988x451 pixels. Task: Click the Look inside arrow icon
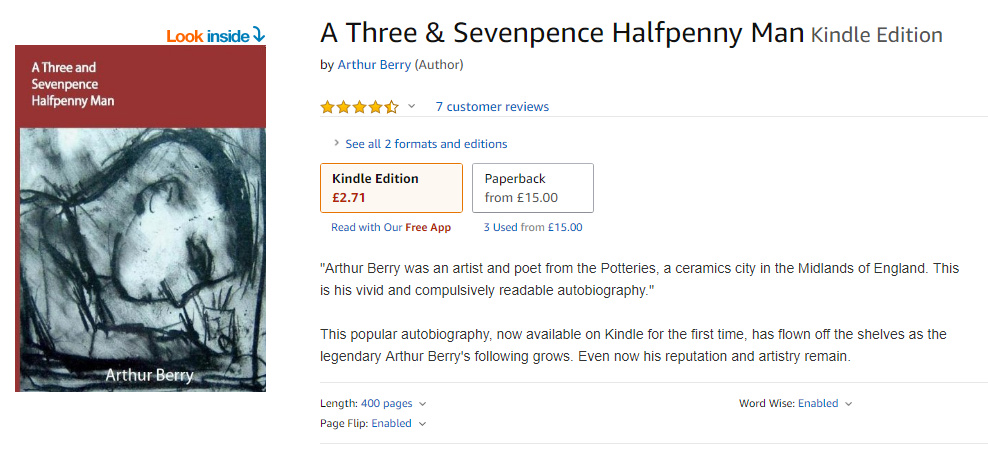259,35
